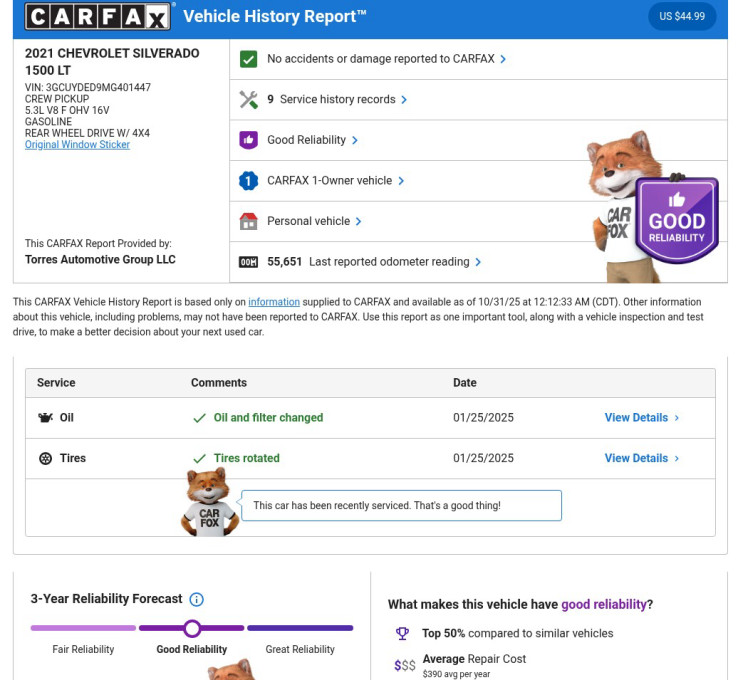Click the purple thumbs-up reliability icon
This screenshot has width=743, height=680.
point(249,140)
